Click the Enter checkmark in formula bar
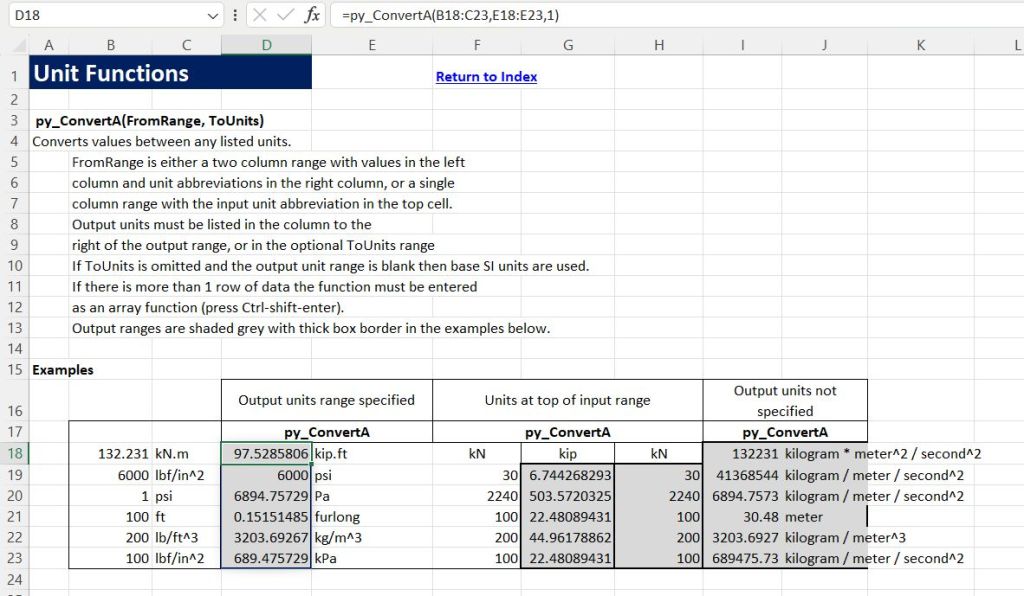Image resolution: width=1024 pixels, height=596 pixels. (x=285, y=16)
